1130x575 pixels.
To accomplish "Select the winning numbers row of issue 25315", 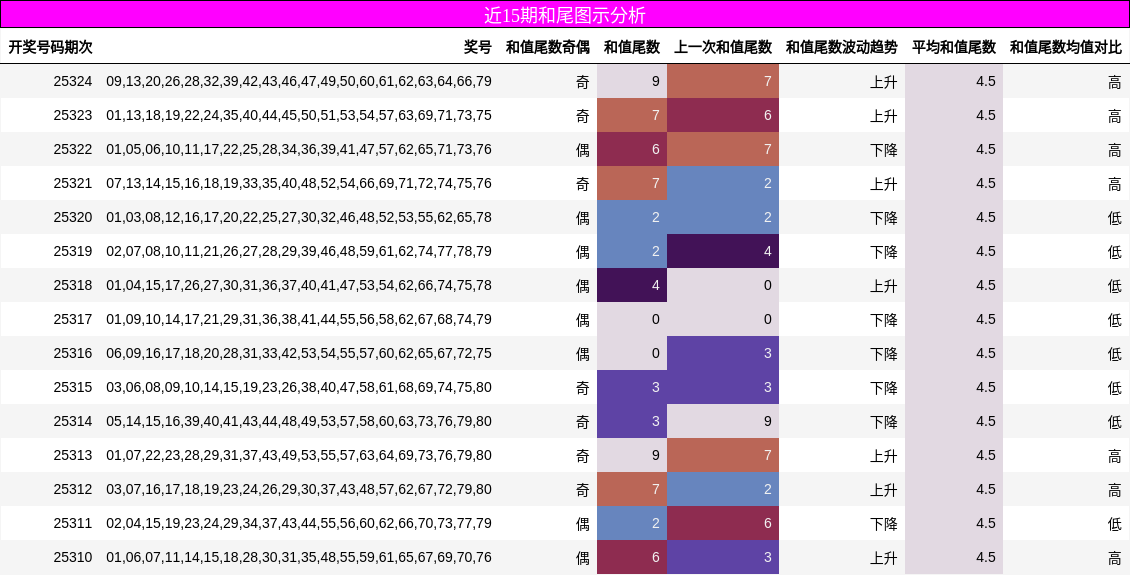I will click(299, 387).
